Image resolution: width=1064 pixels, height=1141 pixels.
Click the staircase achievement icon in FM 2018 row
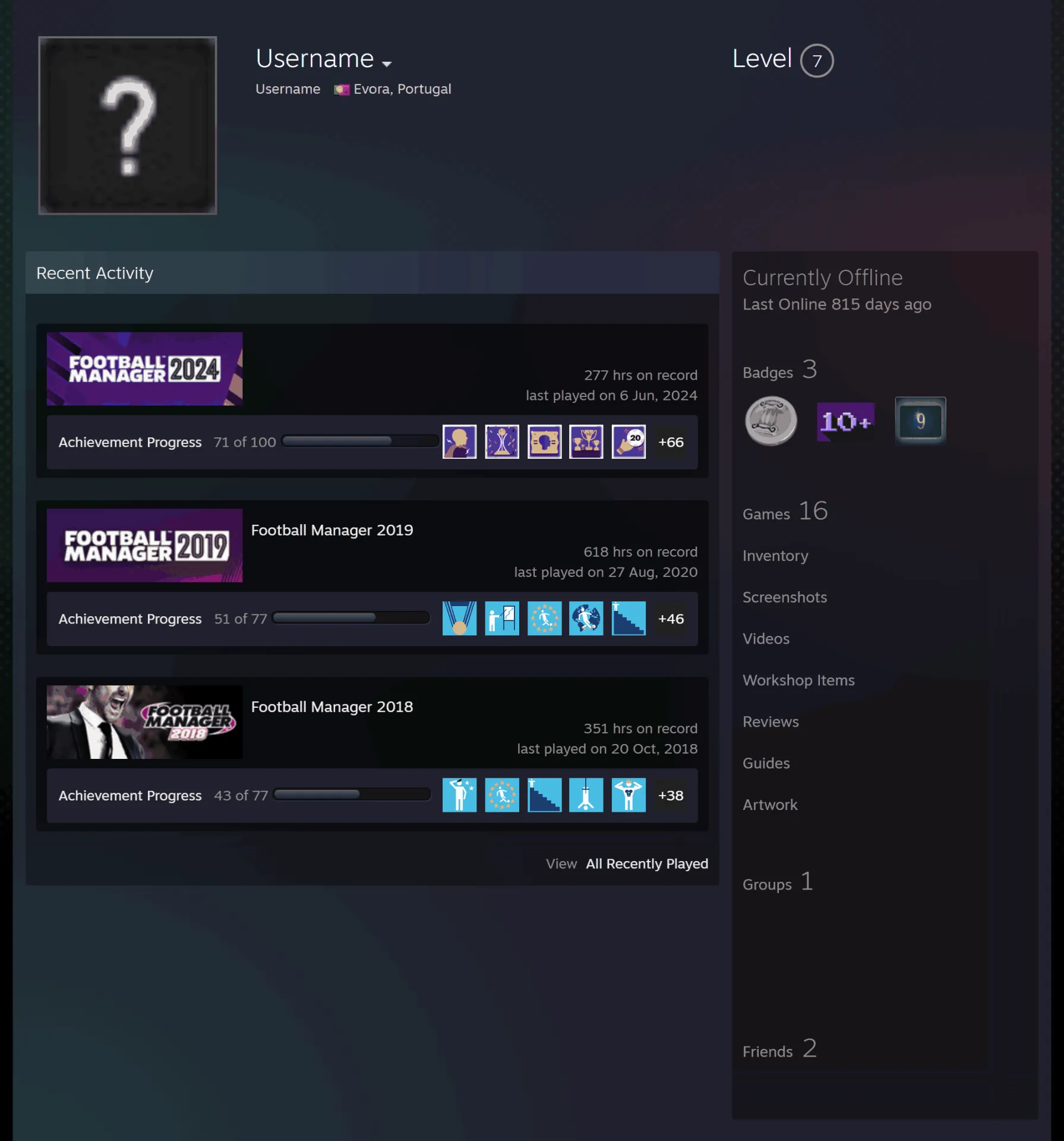click(544, 795)
